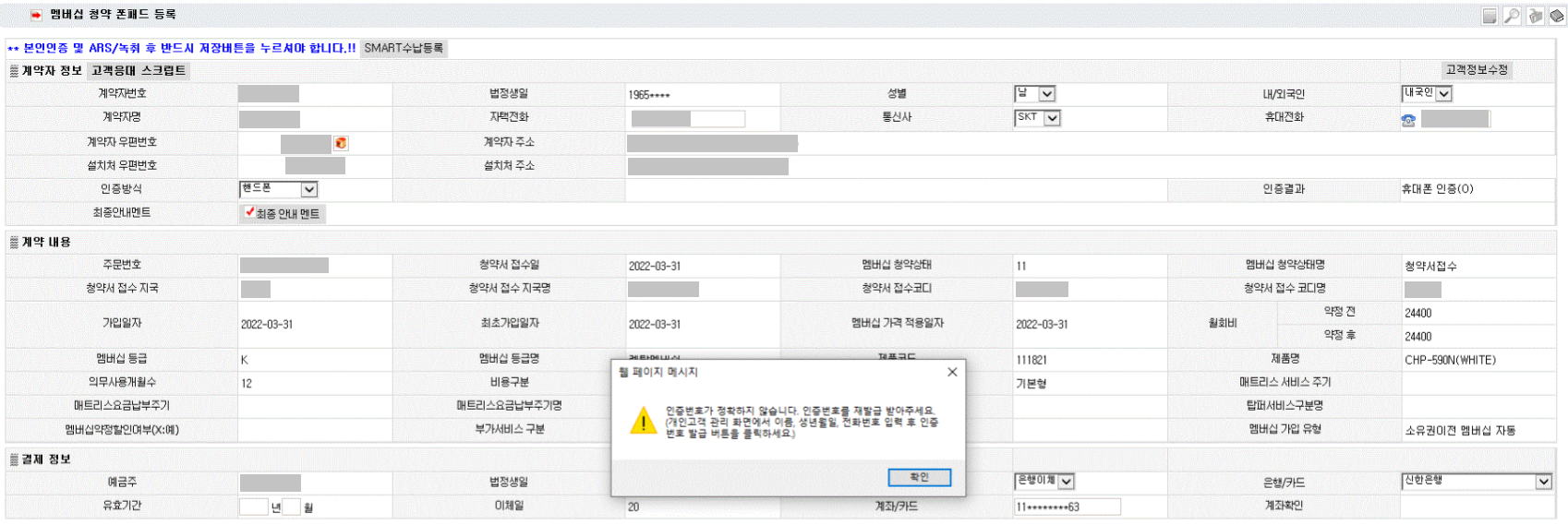
Task: Open the 통신사 SKT dropdown
Action: [x=1038, y=118]
